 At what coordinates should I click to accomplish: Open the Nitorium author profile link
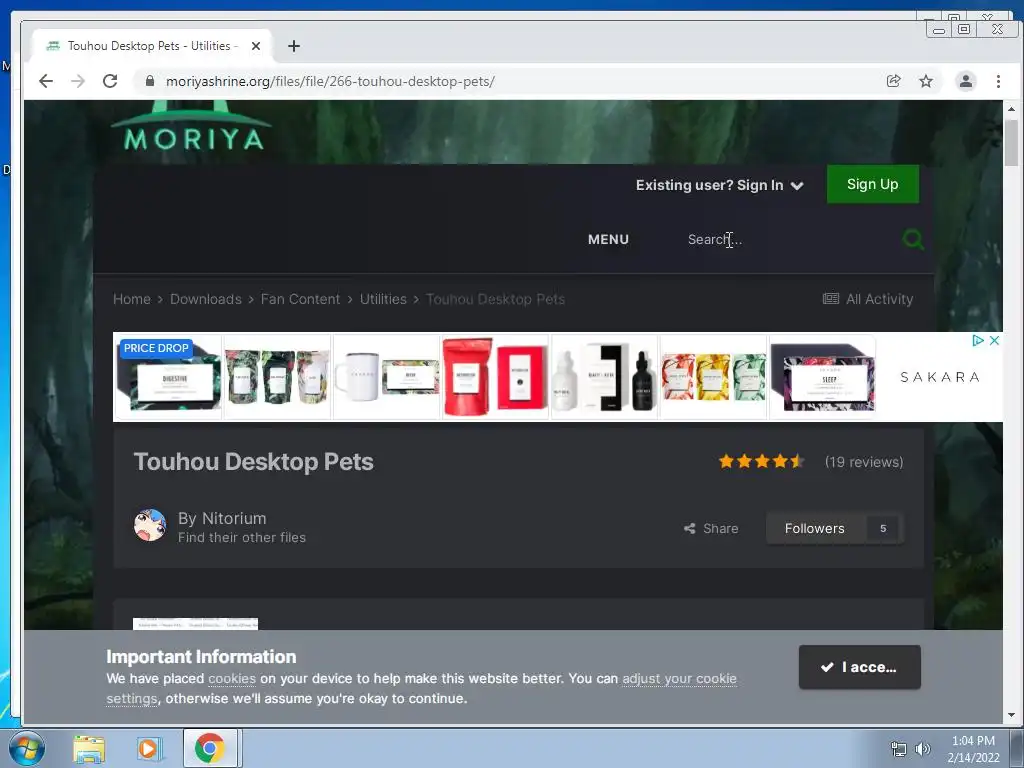(x=234, y=518)
